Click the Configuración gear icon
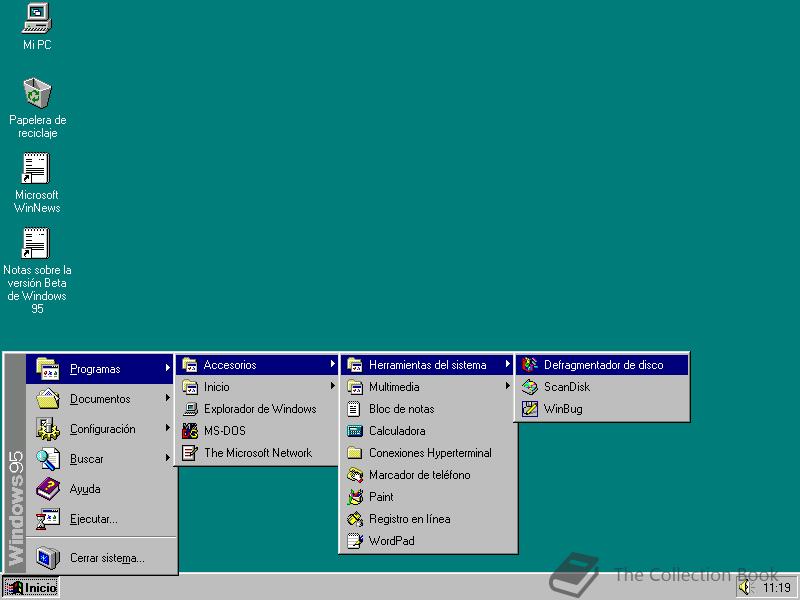This screenshot has width=800, height=600. tap(48, 429)
